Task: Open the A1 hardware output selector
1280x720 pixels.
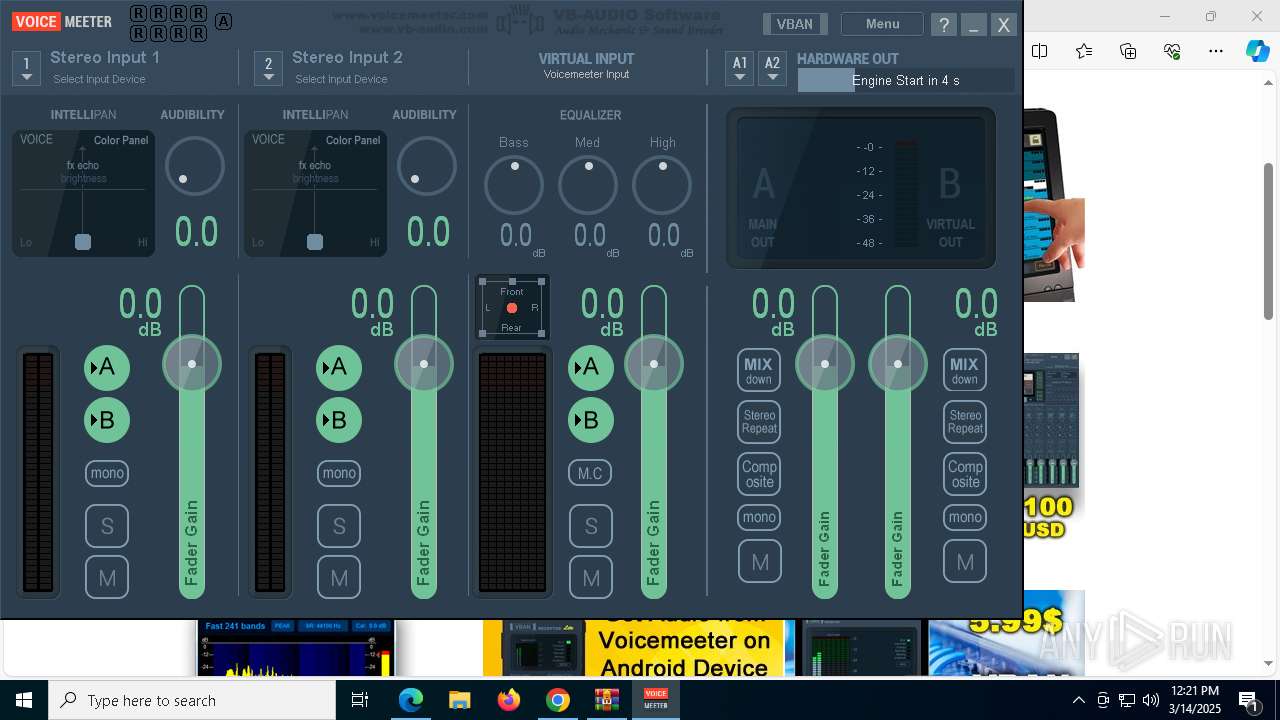Action: pyautogui.click(x=739, y=68)
